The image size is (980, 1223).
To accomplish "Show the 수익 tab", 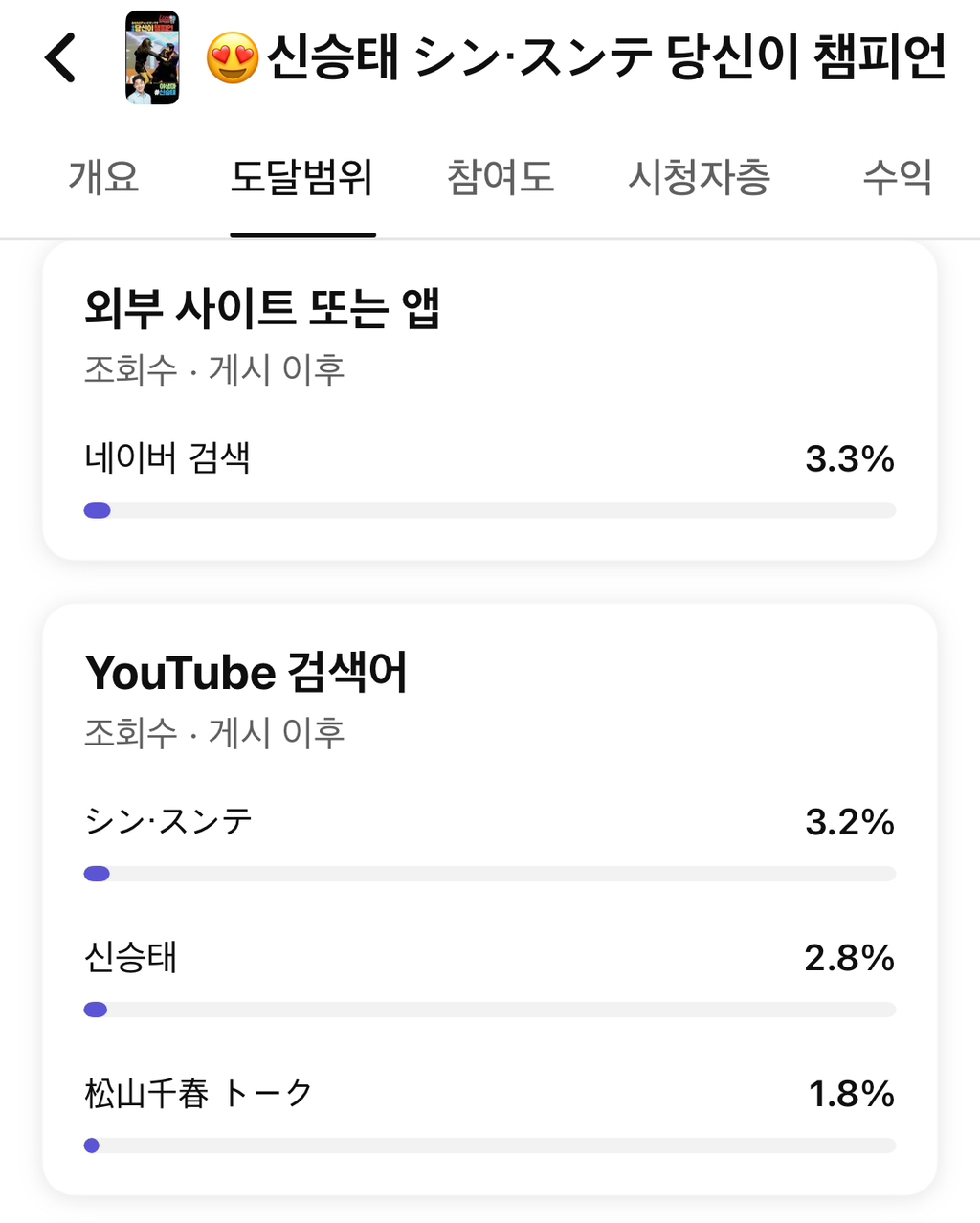I will point(897,177).
